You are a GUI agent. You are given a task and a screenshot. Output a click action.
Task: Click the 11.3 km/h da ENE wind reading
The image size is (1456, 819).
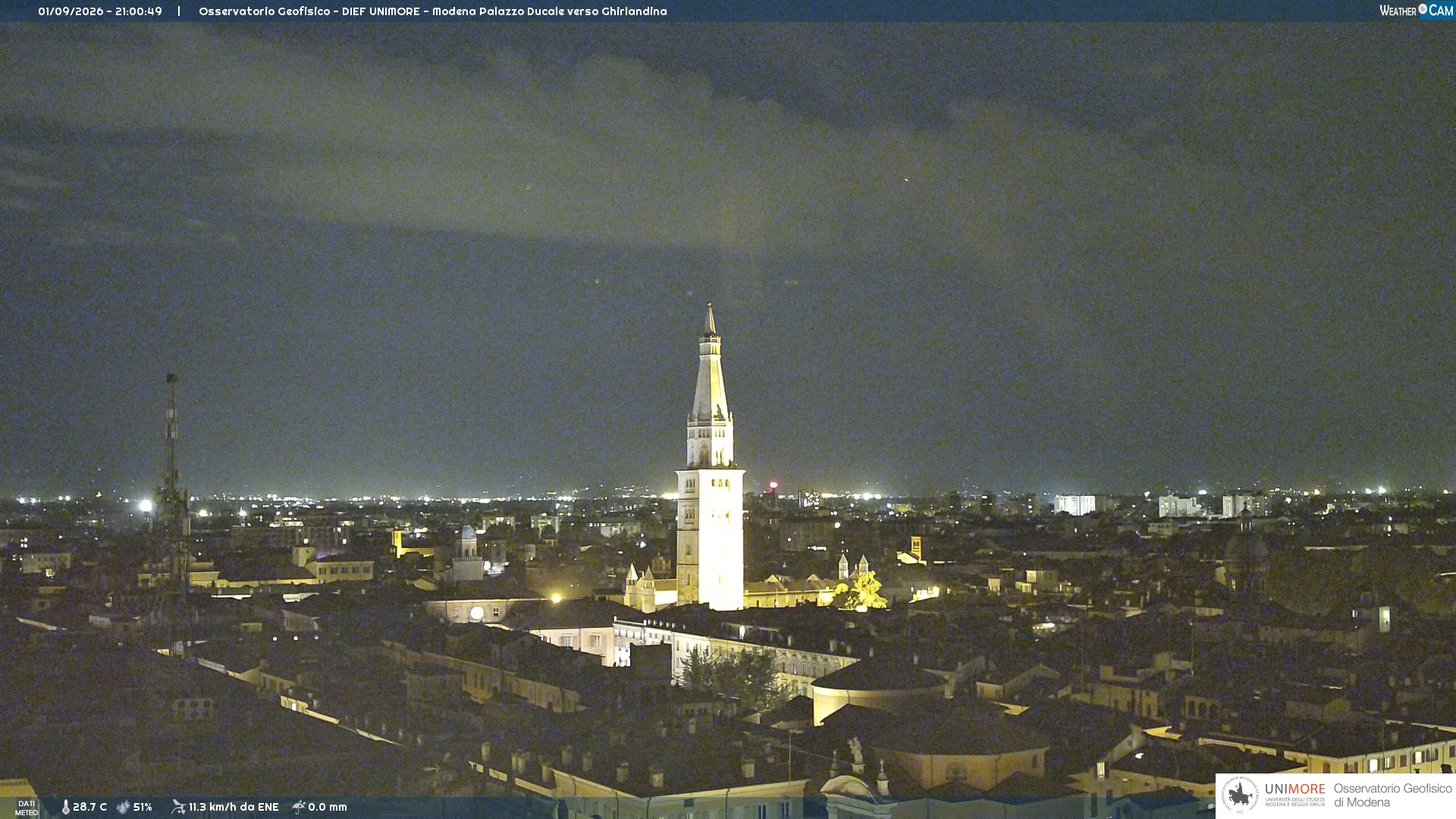[x=234, y=807]
